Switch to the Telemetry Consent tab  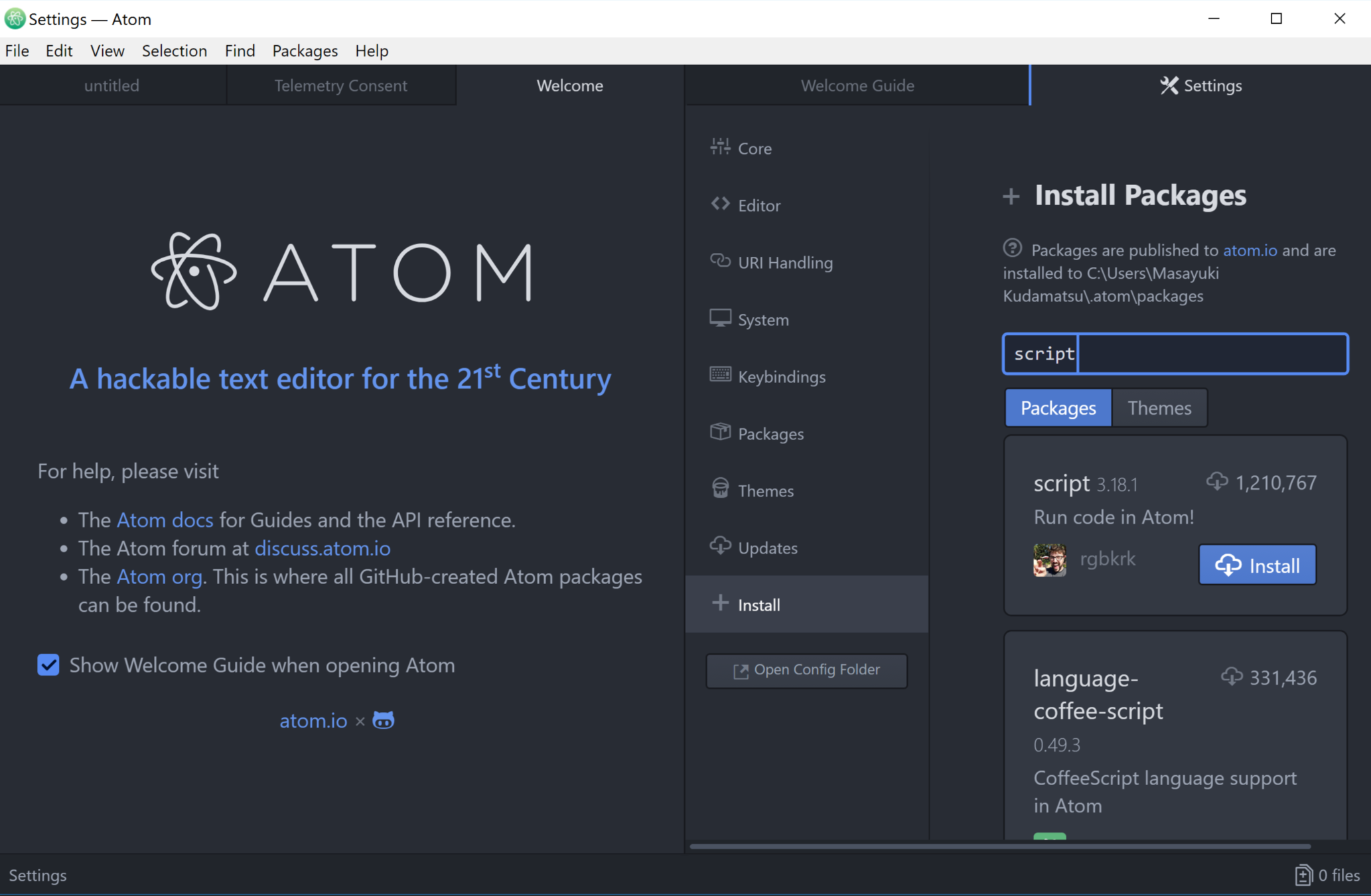tap(340, 86)
